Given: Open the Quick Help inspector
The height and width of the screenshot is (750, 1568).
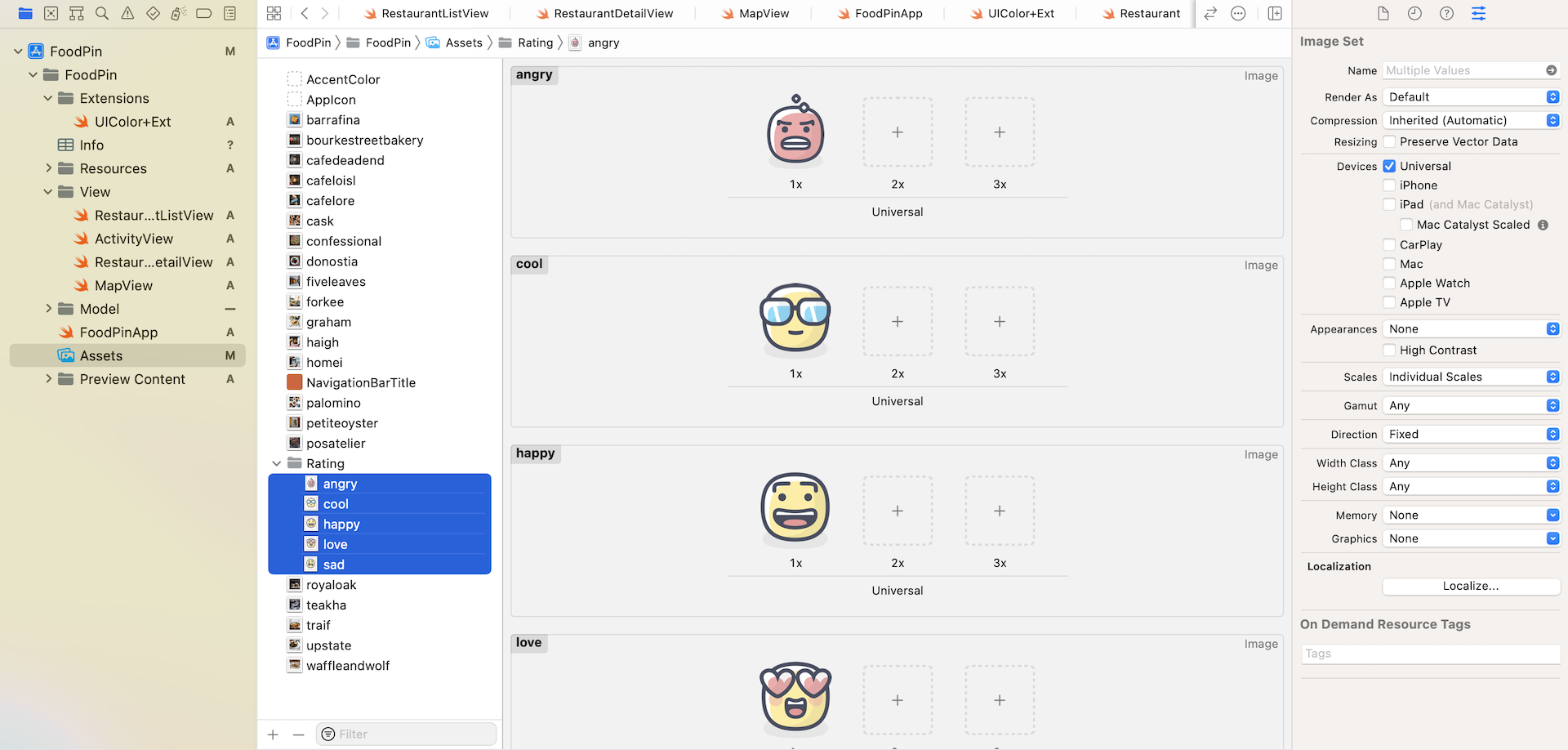Looking at the screenshot, I should coord(1446,13).
